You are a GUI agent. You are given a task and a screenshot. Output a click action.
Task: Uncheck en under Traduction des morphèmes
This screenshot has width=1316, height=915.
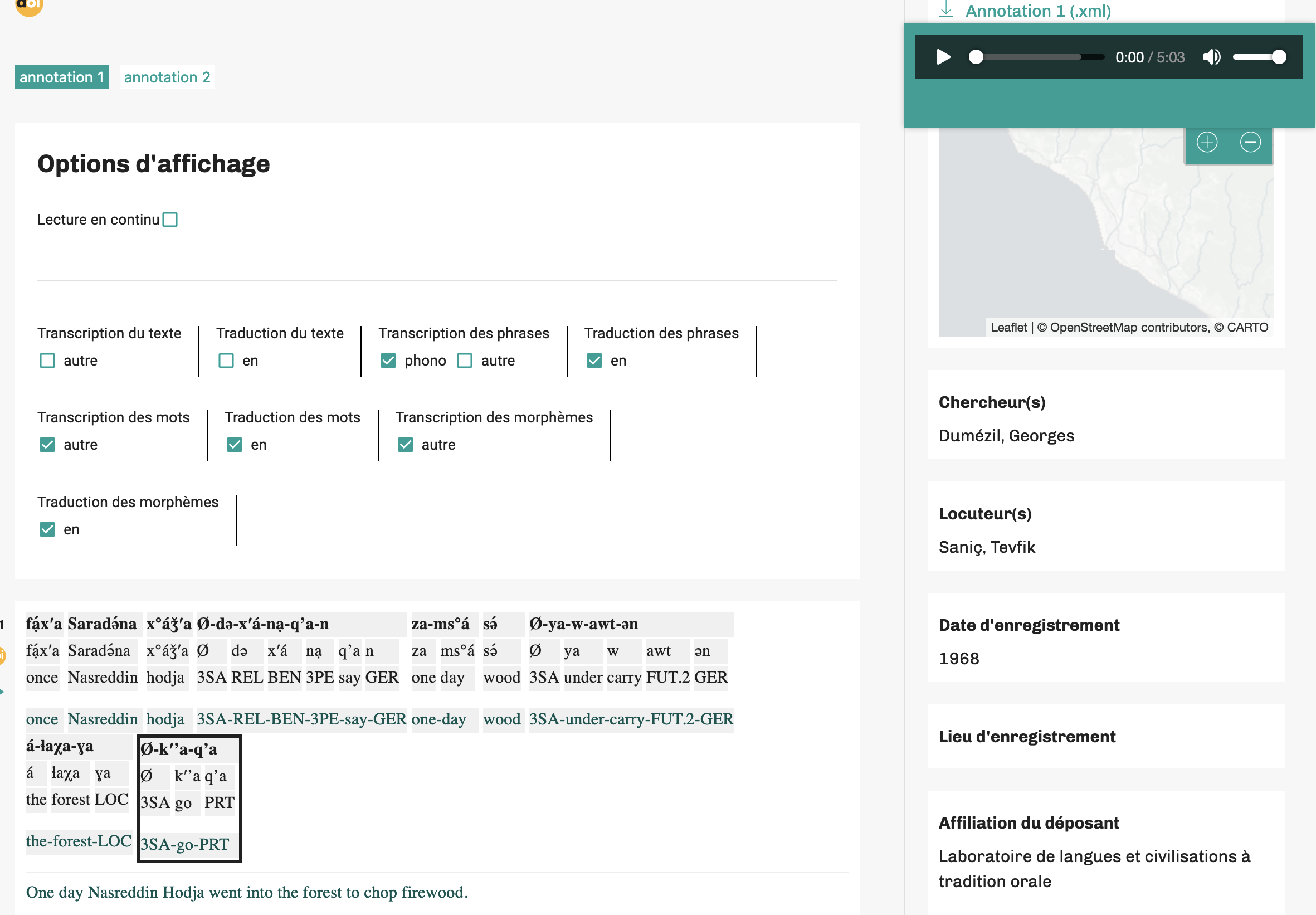[x=47, y=529]
